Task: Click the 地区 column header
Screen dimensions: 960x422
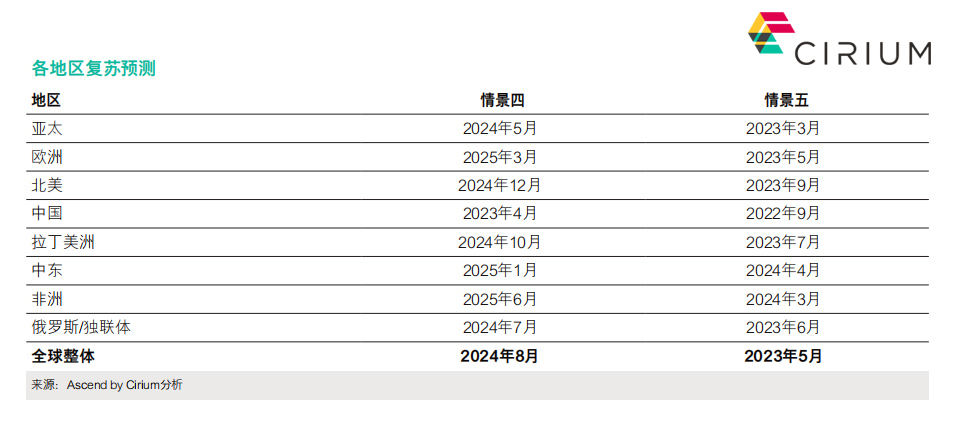Action: point(46,100)
